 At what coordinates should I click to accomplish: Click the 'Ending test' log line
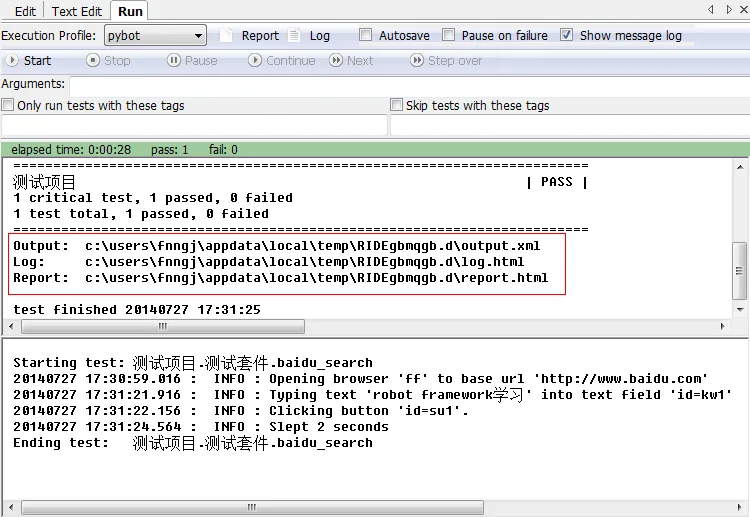pos(193,443)
